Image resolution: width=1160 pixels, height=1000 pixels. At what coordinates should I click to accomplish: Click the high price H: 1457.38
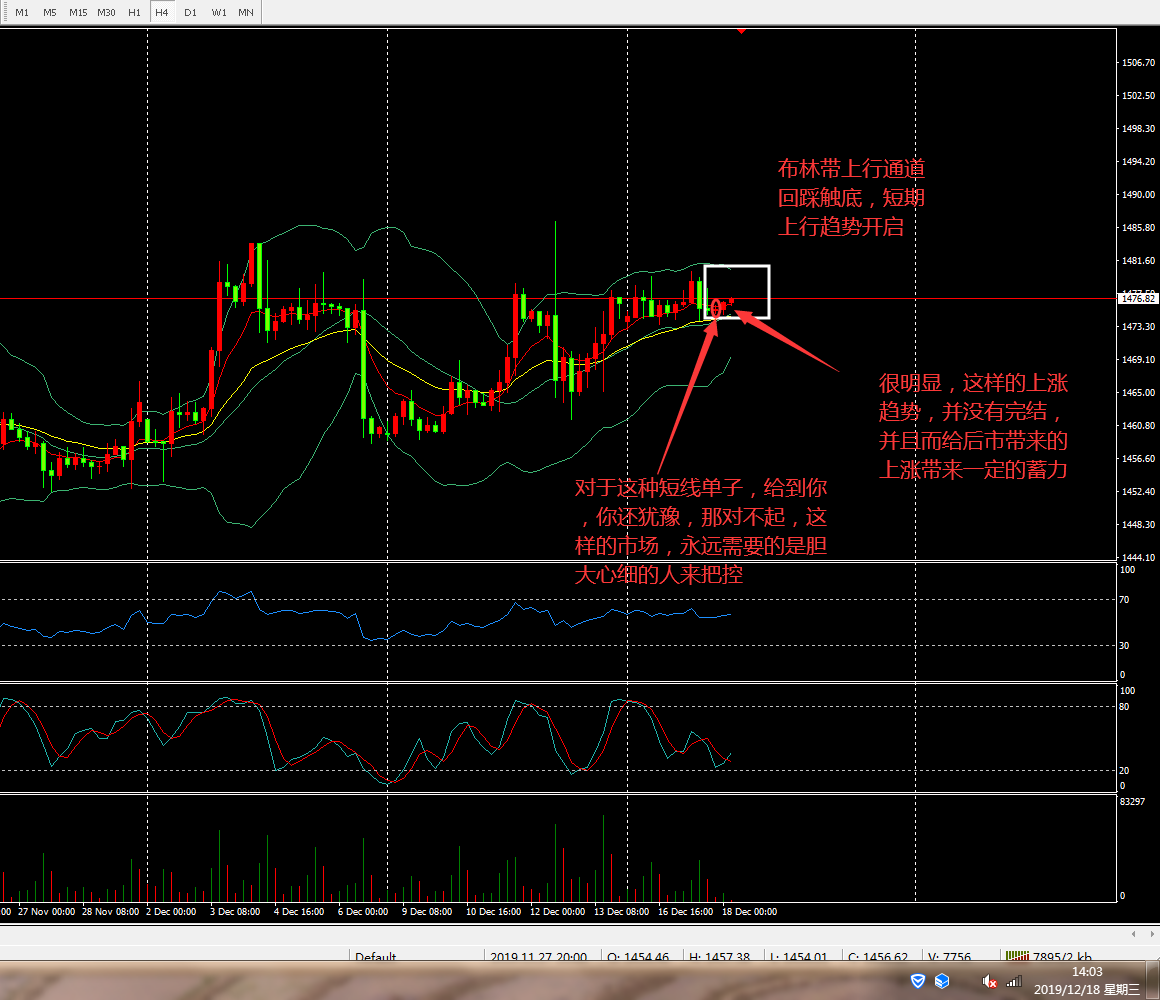click(719, 956)
